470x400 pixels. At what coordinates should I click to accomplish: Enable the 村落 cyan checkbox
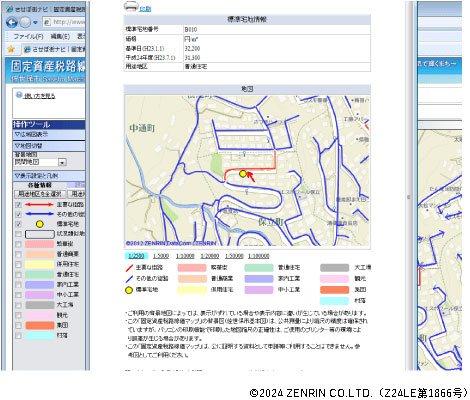click(x=19, y=336)
